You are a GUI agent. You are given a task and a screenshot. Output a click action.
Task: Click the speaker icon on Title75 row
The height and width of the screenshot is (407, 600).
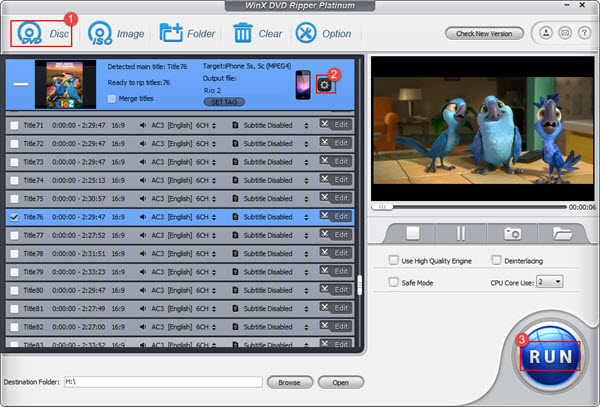pos(143,199)
